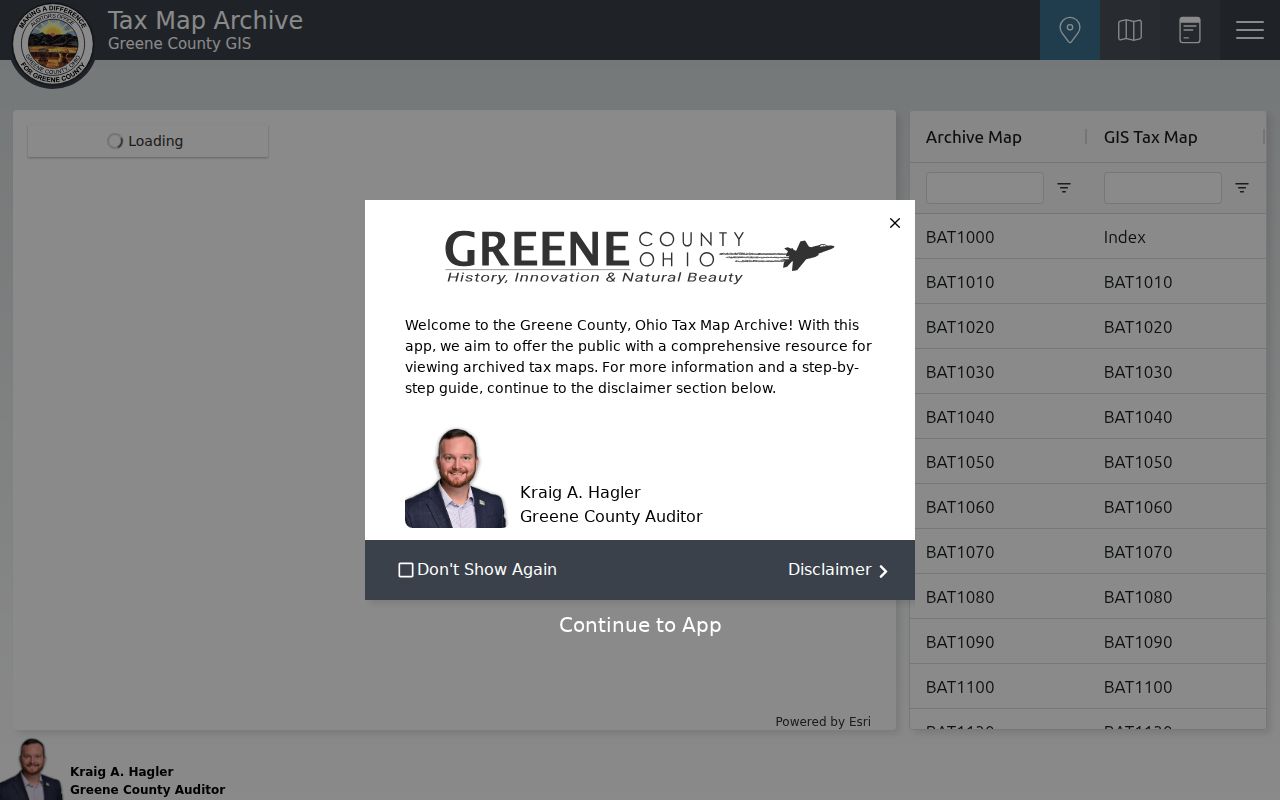Open the hamburger menu
Viewport: 1280px width, 800px height.
point(1250,30)
